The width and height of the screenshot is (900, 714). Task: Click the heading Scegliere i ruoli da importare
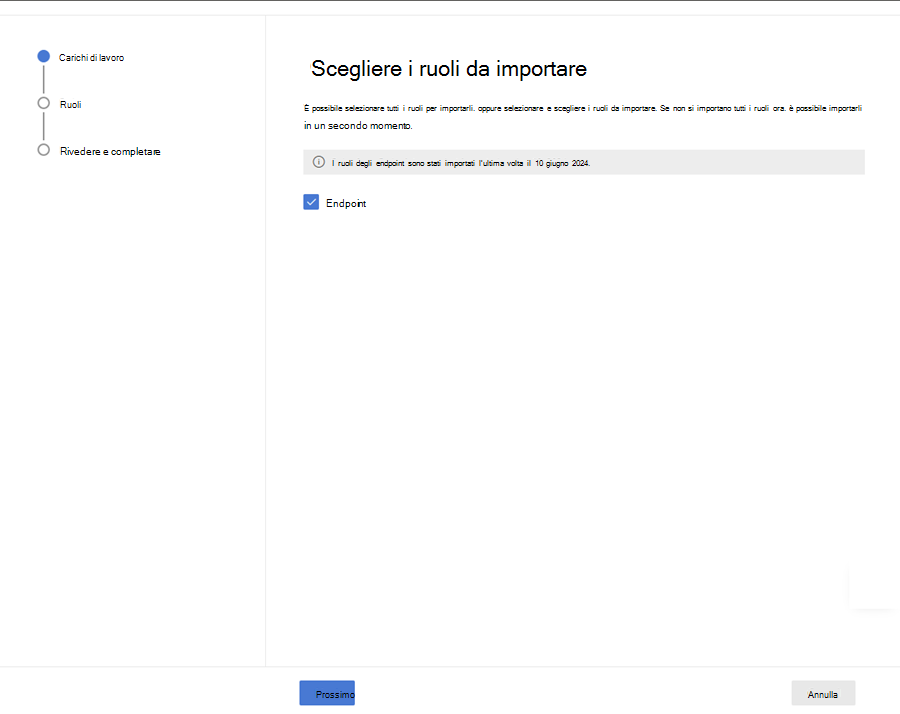[x=448, y=69]
